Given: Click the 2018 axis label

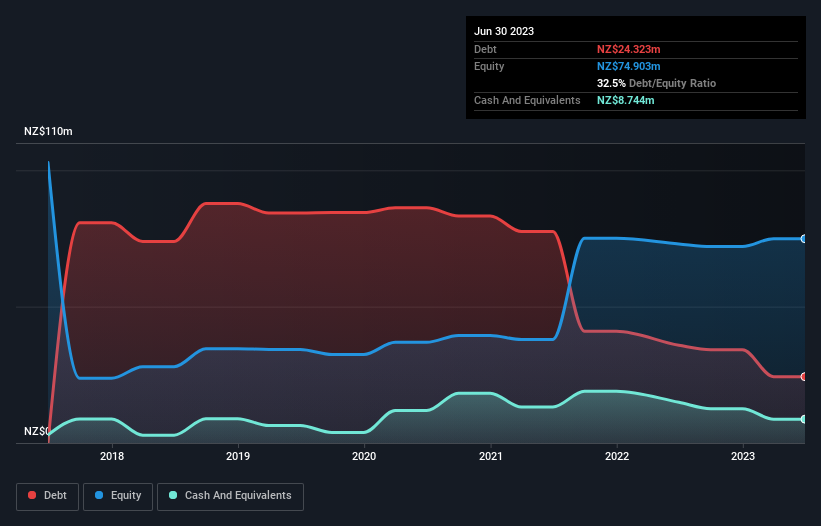Looking at the screenshot, I should click(x=112, y=456).
